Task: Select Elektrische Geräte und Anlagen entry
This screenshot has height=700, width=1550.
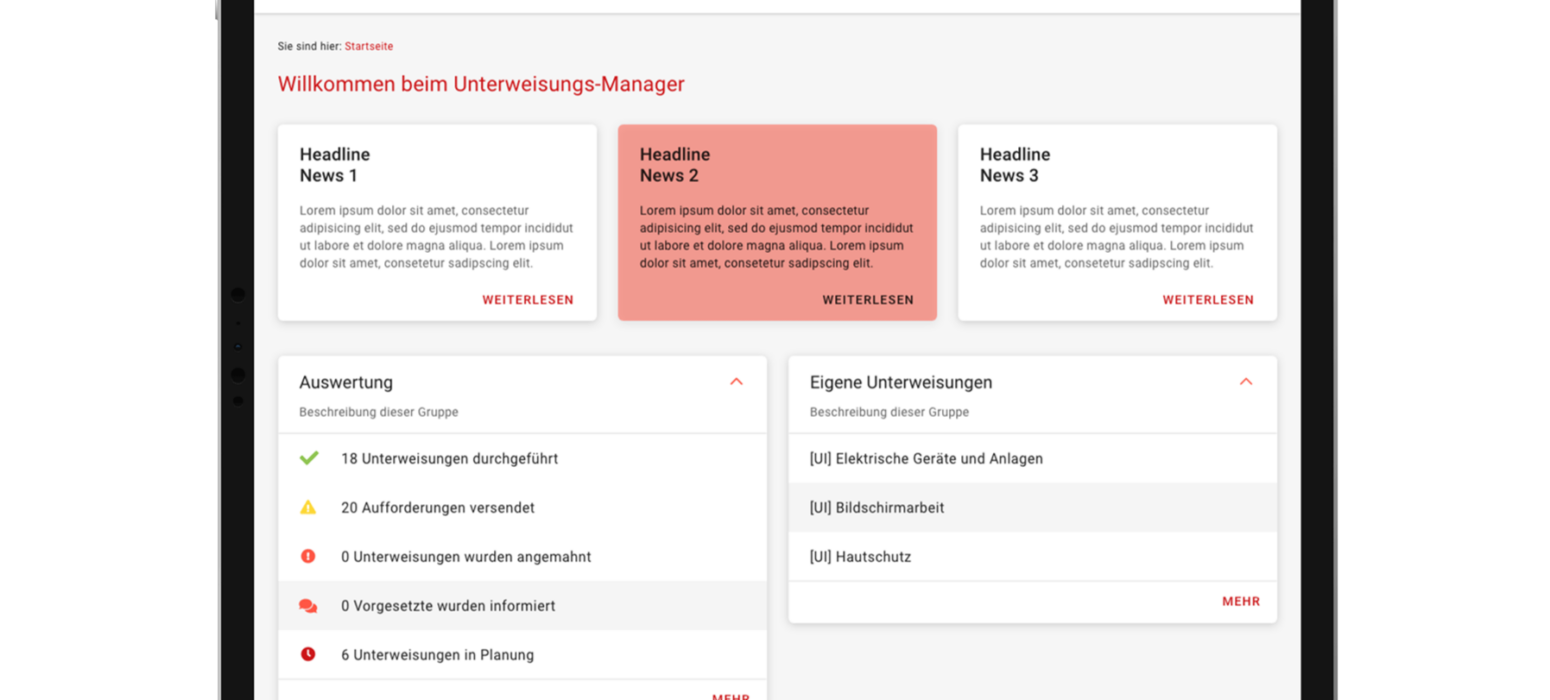Action: point(1033,458)
